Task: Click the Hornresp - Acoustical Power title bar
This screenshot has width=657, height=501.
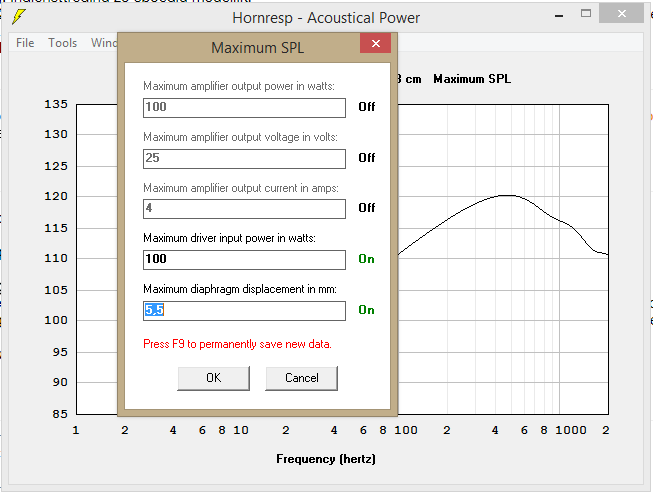Action: 326,18
